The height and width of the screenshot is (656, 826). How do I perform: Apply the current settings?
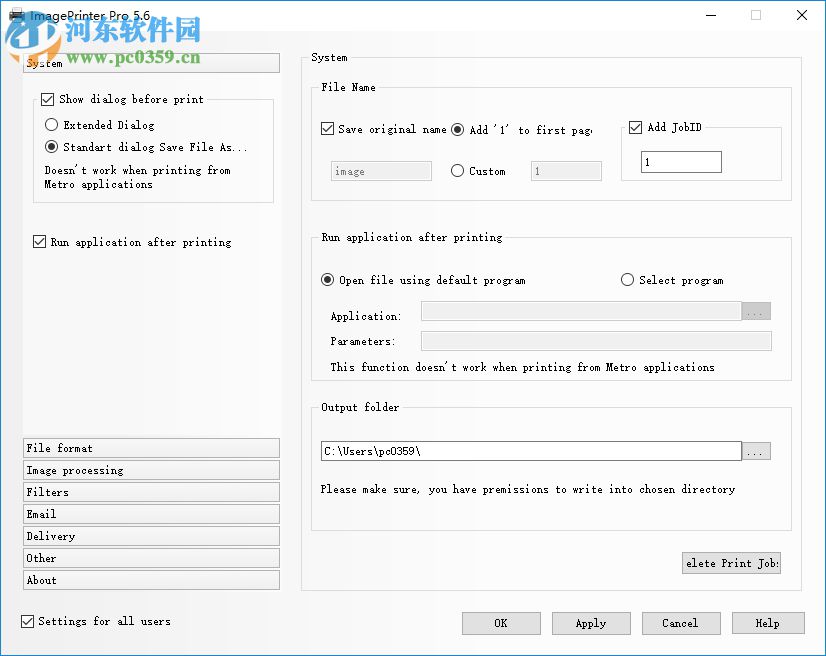(x=590, y=623)
